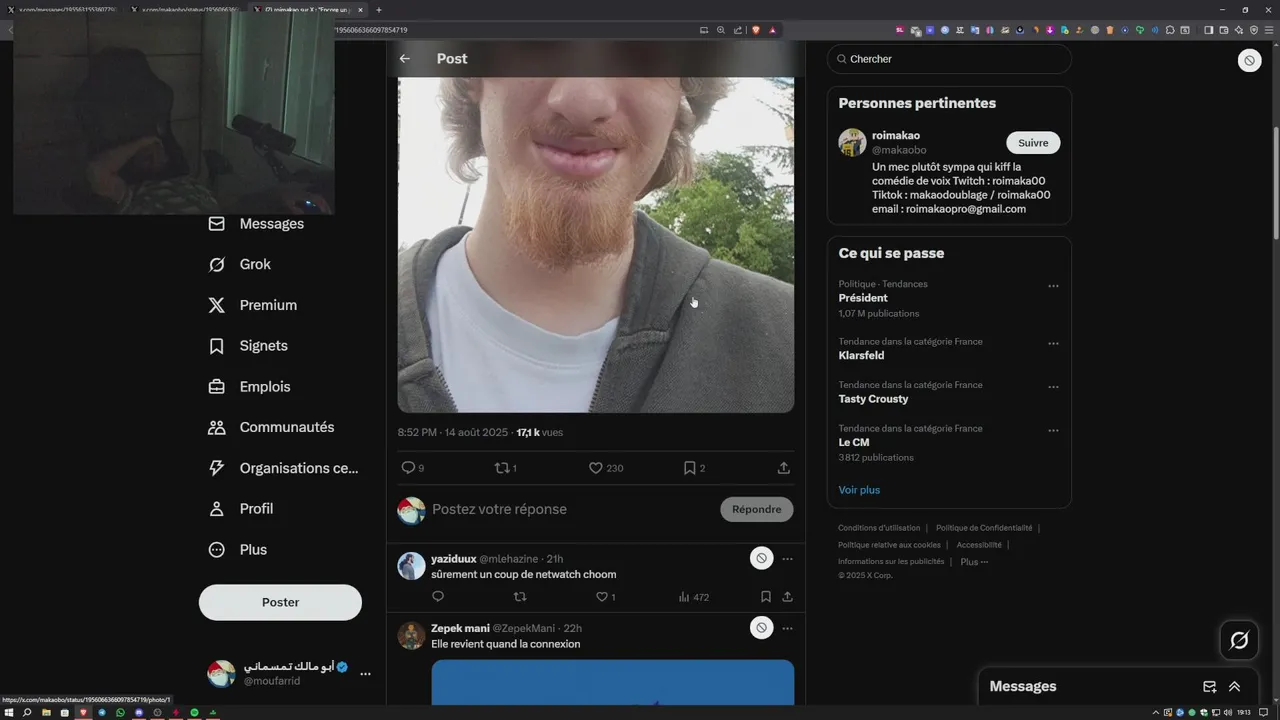Screen dimensions: 1280x720
Task: Repost yaziduux's comment
Action: [x=520, y=597]
